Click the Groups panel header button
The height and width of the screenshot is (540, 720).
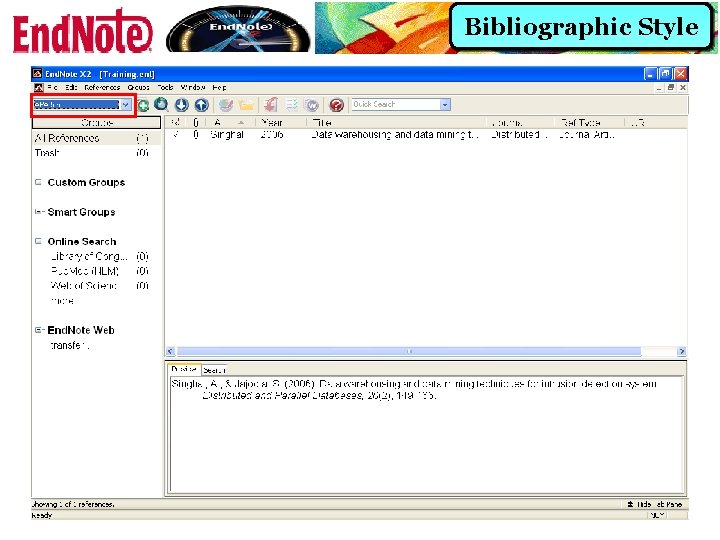pos(96,123)
